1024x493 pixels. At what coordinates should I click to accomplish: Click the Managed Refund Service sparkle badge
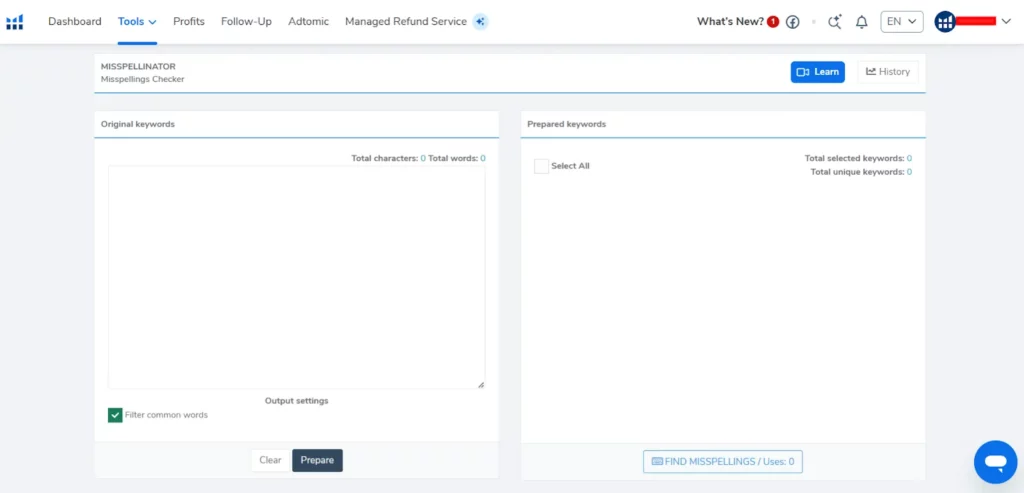(x=480, y=22)
